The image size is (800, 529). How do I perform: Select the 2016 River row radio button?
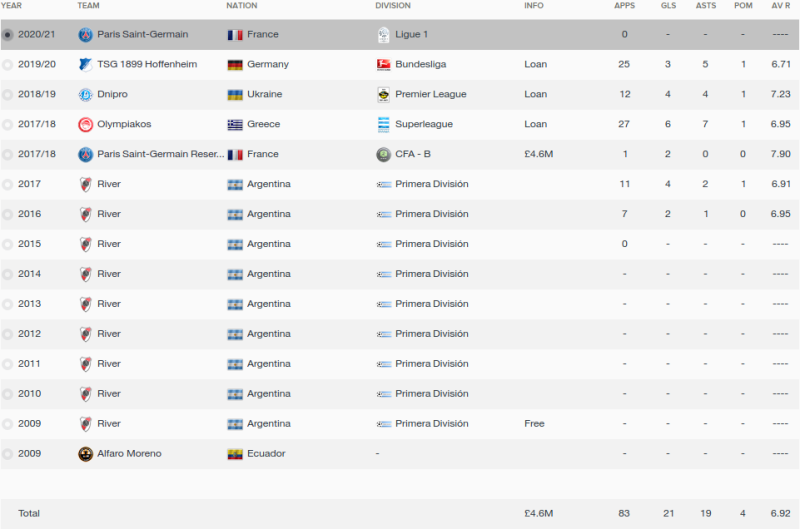pos(7,215)
